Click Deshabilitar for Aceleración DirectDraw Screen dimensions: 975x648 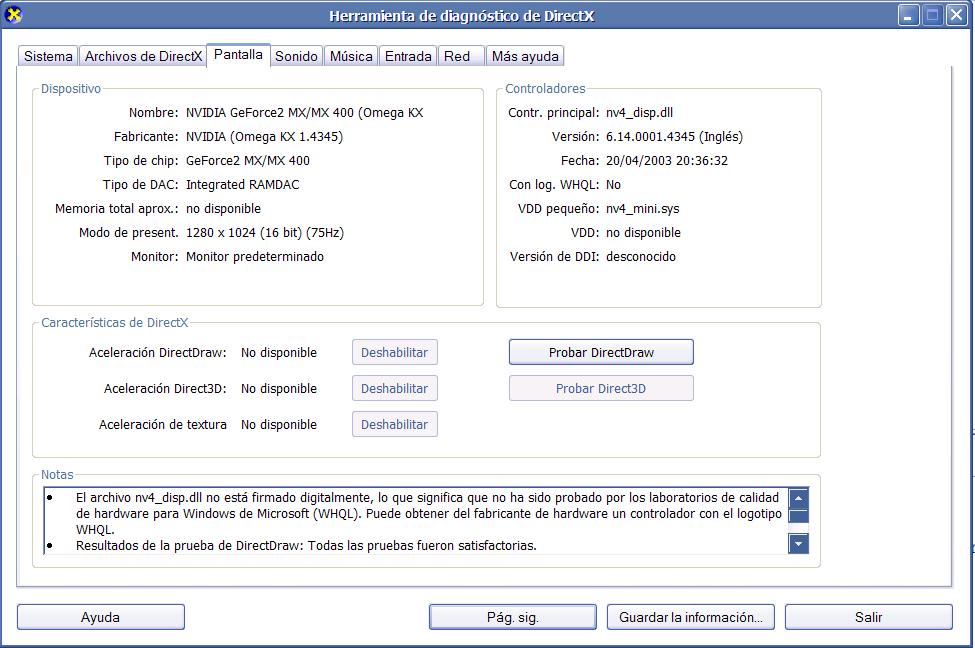click(395, 353)
